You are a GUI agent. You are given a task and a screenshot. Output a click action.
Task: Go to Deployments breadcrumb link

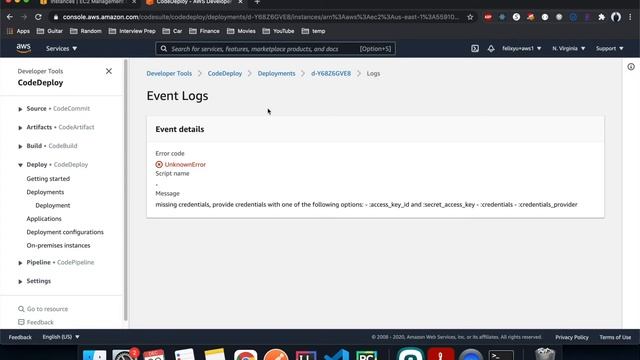point(276,73)
